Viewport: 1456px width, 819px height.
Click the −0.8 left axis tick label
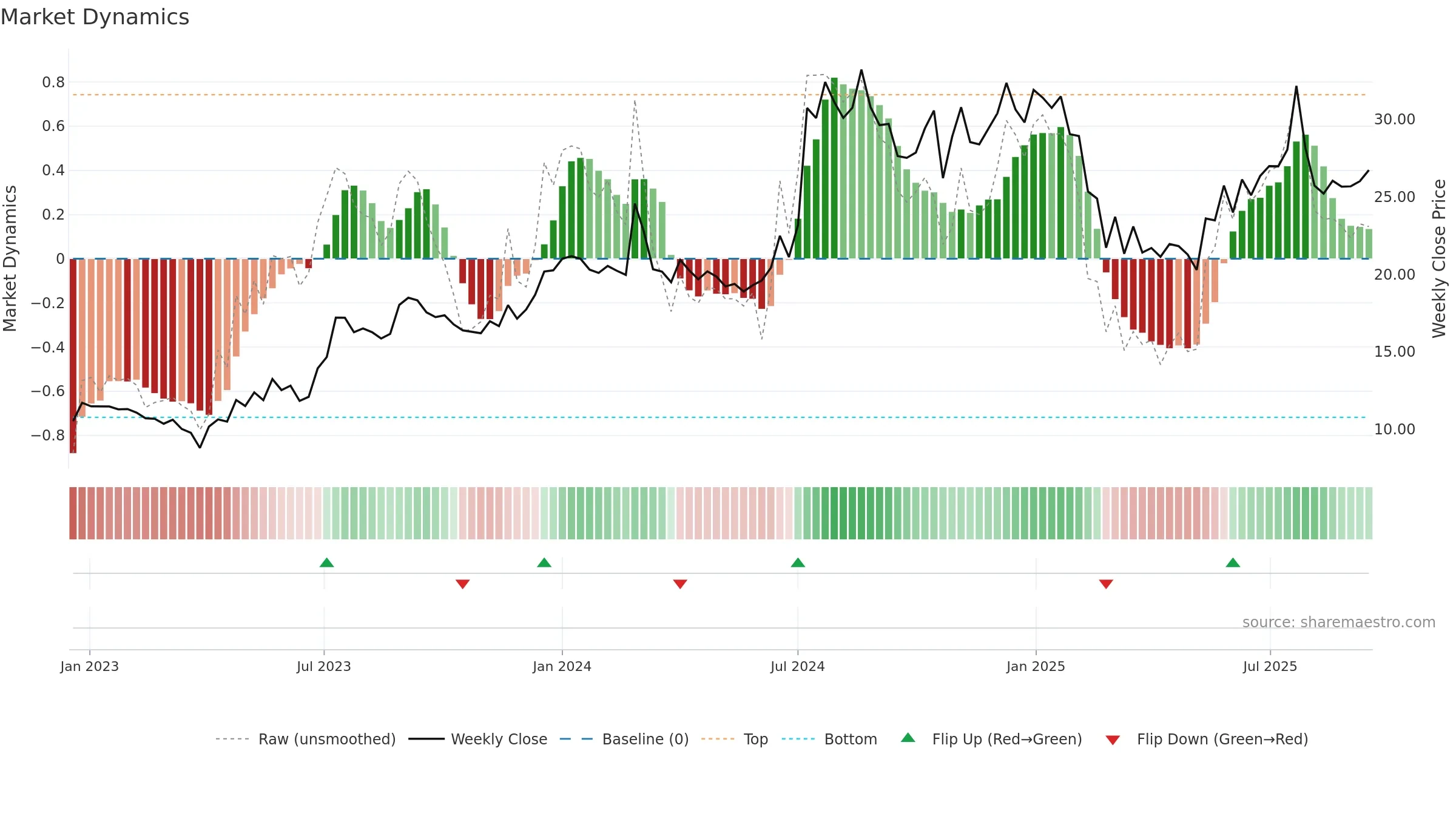(48, 436)
